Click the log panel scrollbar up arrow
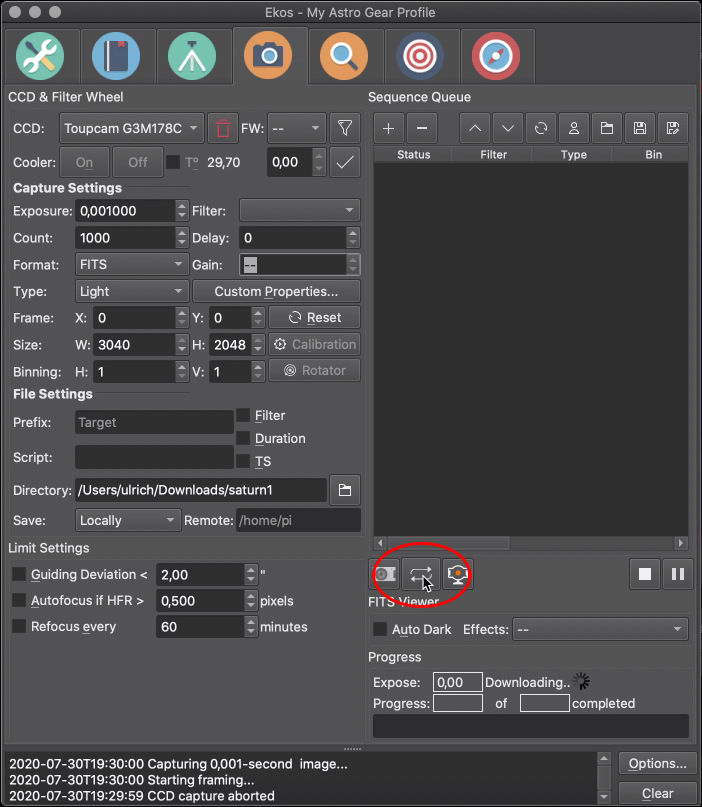 (604, 759)
